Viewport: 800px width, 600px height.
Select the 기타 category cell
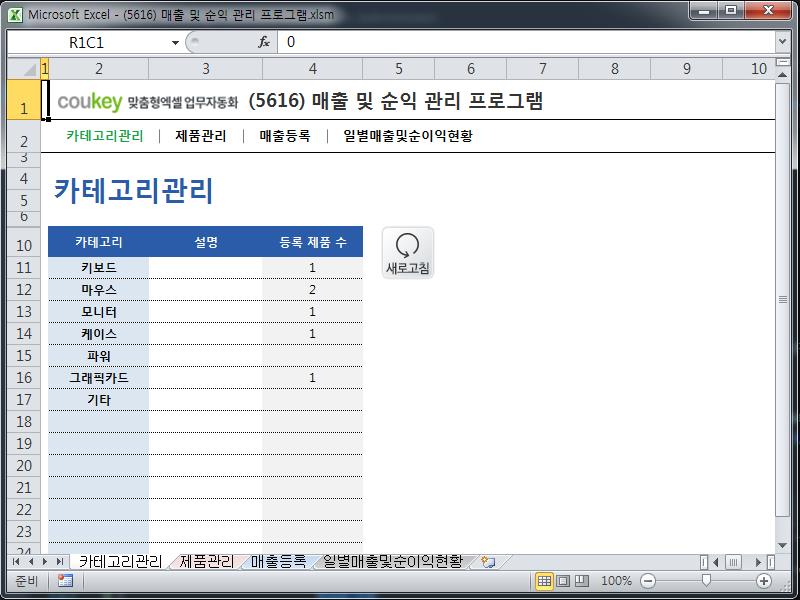point(98,399)
